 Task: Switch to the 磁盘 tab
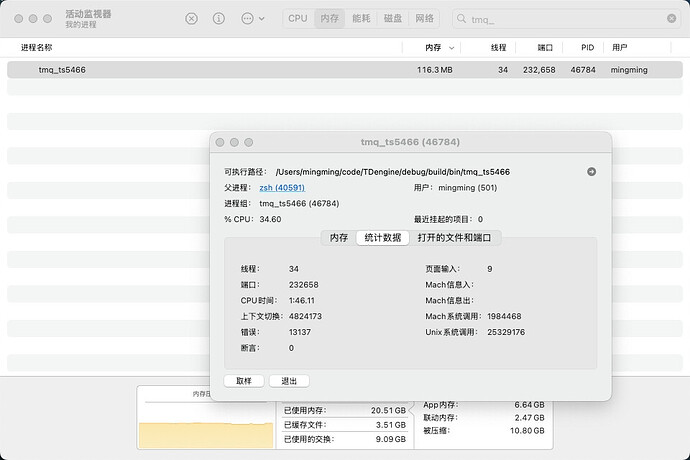(x=393, y=18)
